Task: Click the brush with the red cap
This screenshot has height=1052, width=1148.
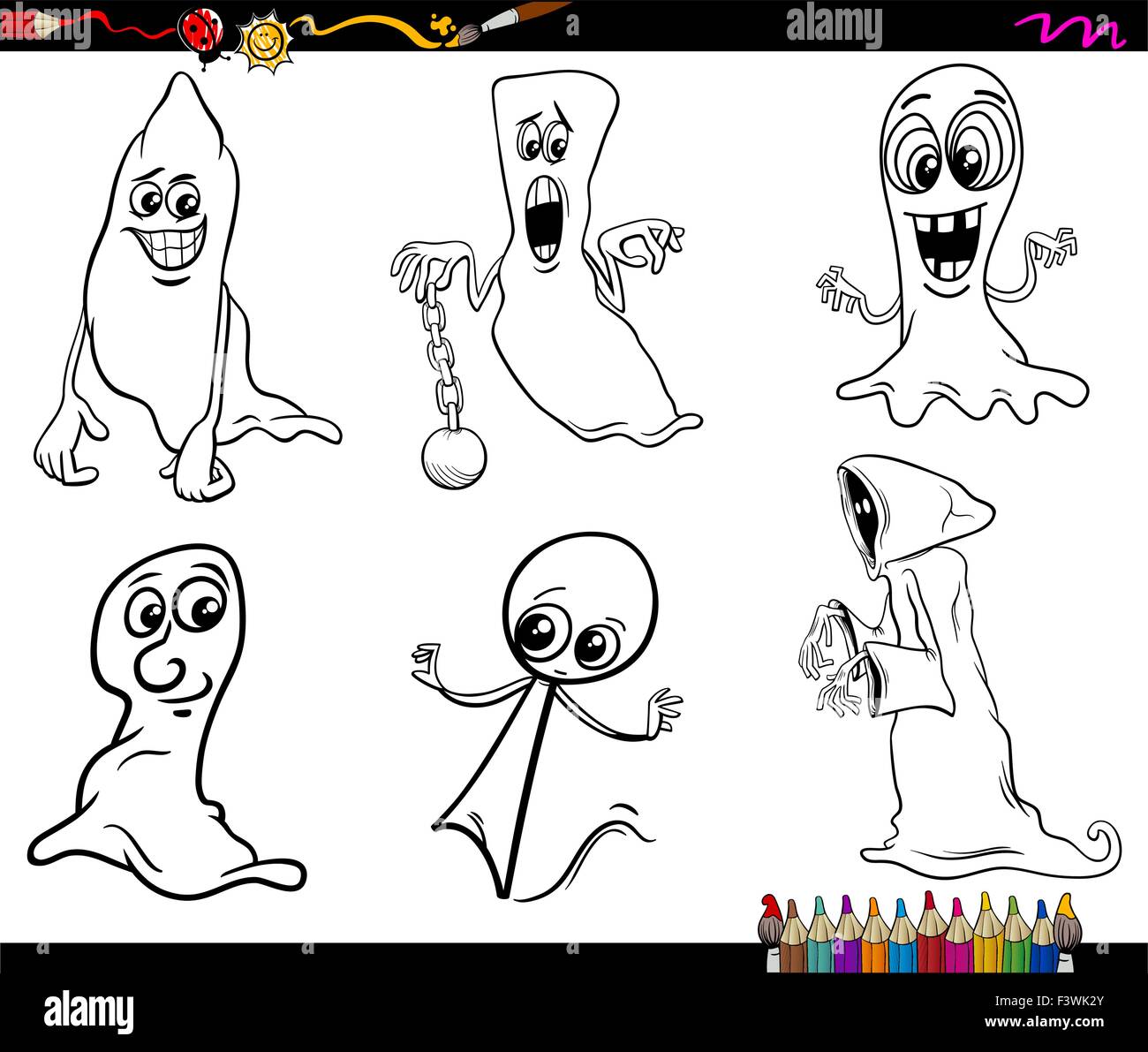Action: click(x=772, y=934)
